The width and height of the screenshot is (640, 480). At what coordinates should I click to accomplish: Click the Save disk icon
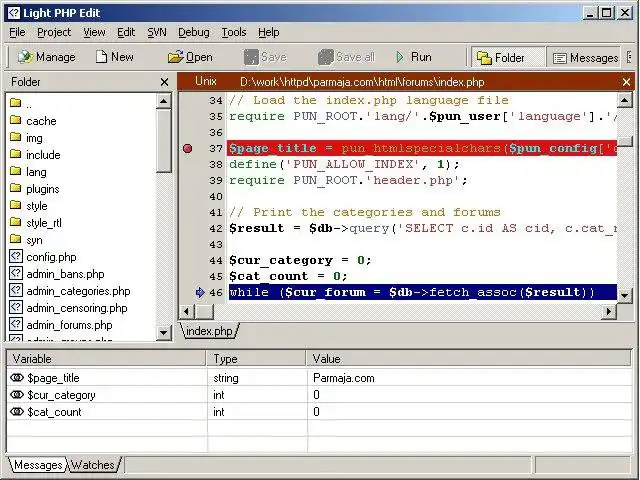[x=251, y=57]
